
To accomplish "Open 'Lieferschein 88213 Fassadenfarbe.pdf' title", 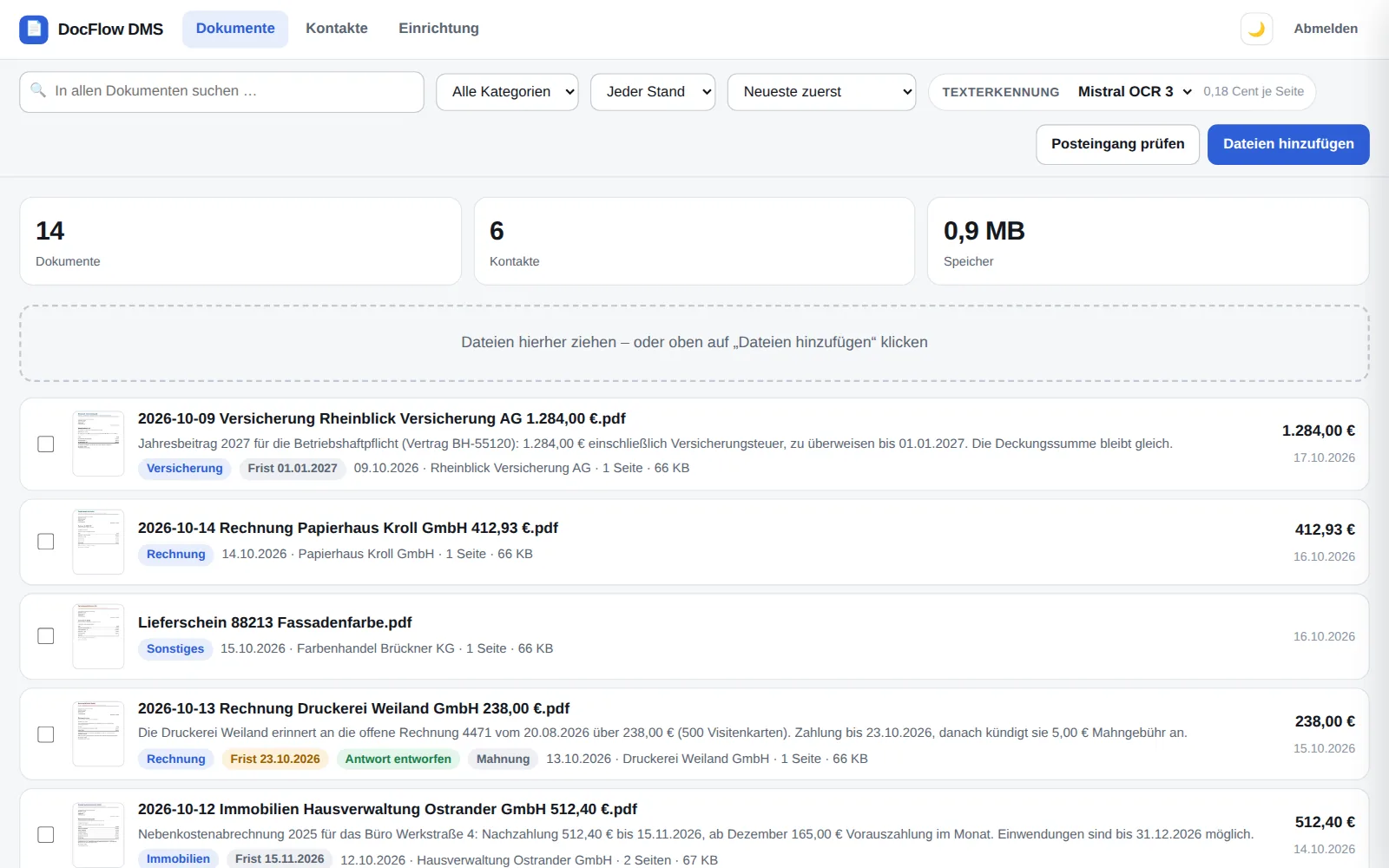I will point(275,622).
